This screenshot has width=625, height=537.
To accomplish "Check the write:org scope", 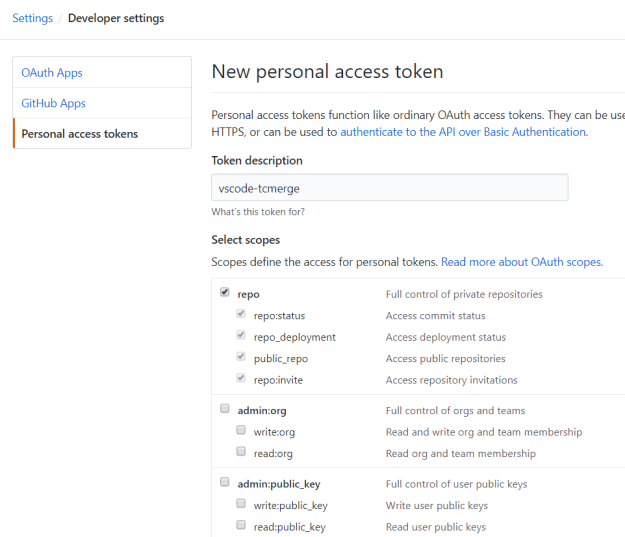I will click(241, 430).
